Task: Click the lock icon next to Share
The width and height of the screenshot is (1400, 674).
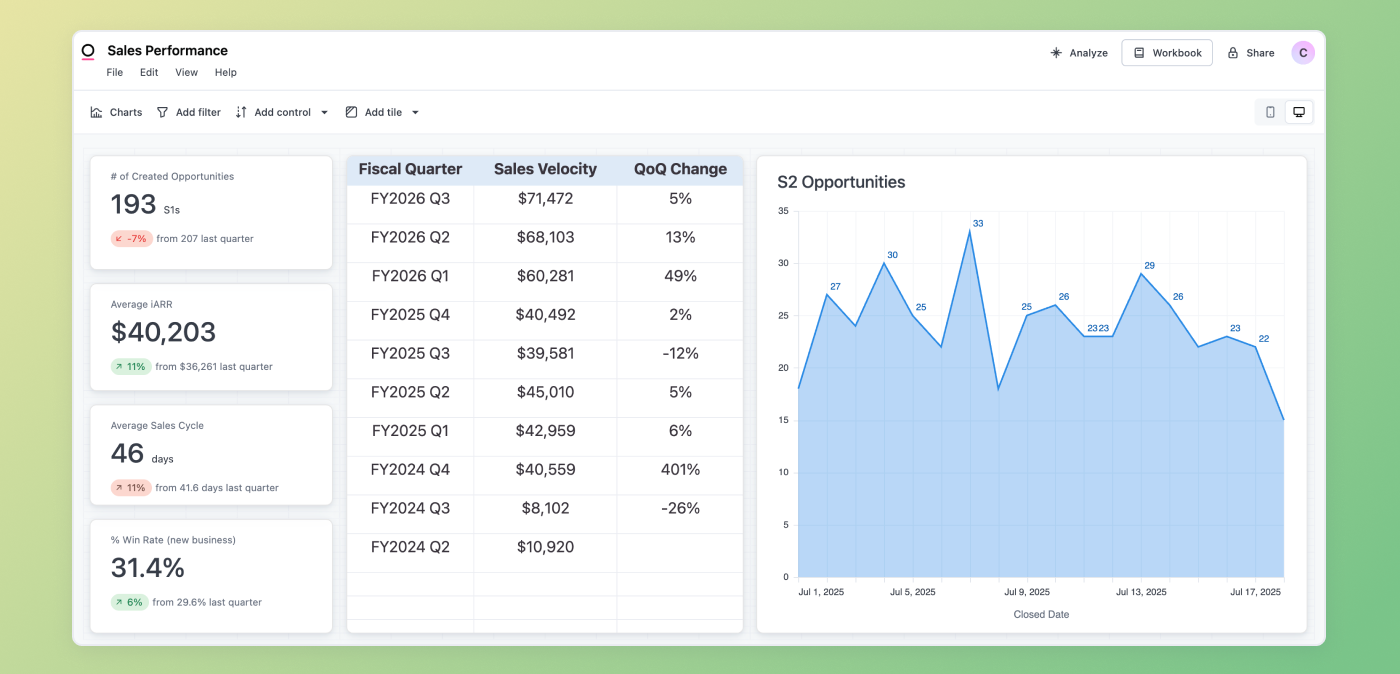Action: pos(1230,52)
